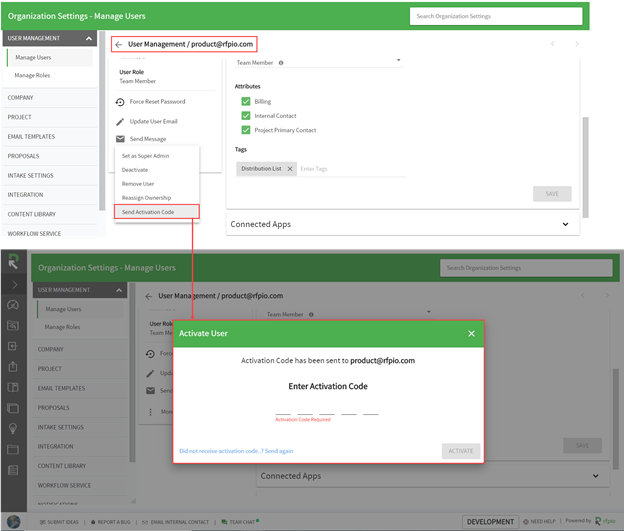Expand COMPANY section in the top screenshot
624x531 pixels.
(x=49, y=98)
